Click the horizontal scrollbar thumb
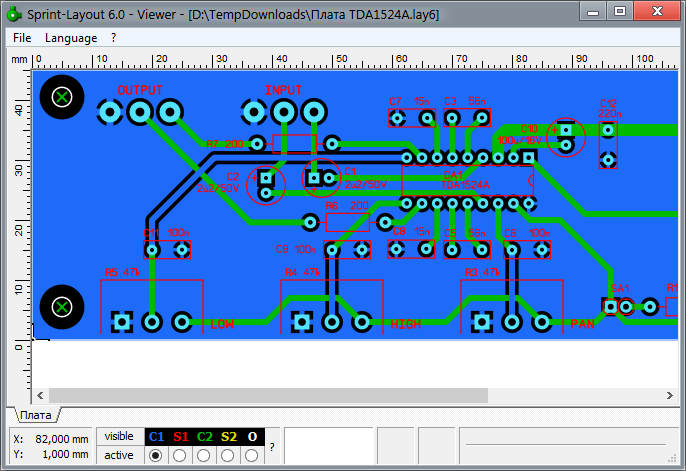 click(268, 395)
